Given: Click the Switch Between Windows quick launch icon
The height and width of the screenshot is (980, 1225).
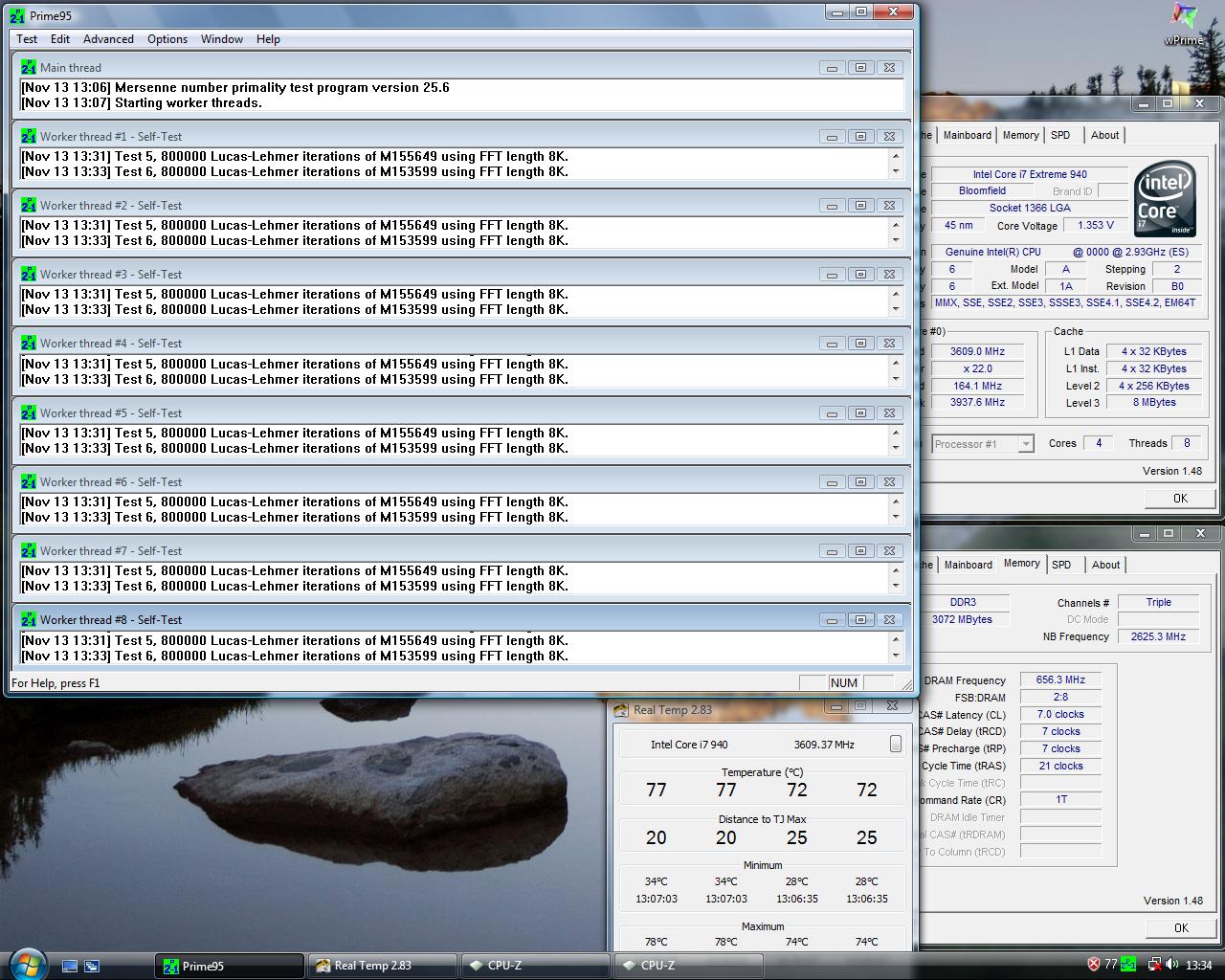Looking at the screenshot, I should [x=92, y=966].
